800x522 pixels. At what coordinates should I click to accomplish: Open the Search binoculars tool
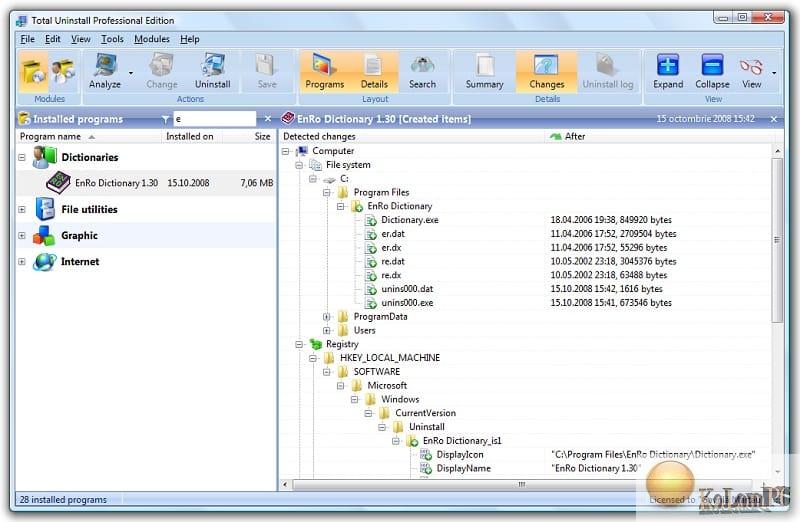pyautogui.click(x=422, y=71)
